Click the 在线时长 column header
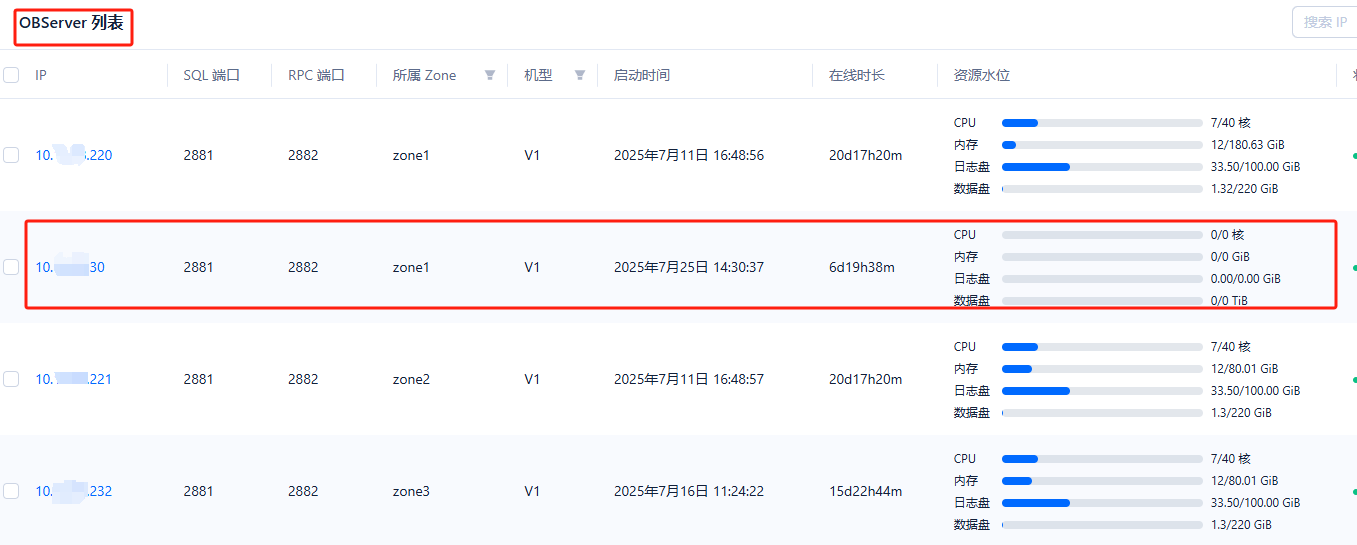Image resolution: width=1357 pixels, height=545 pixels. pos(857,75)
